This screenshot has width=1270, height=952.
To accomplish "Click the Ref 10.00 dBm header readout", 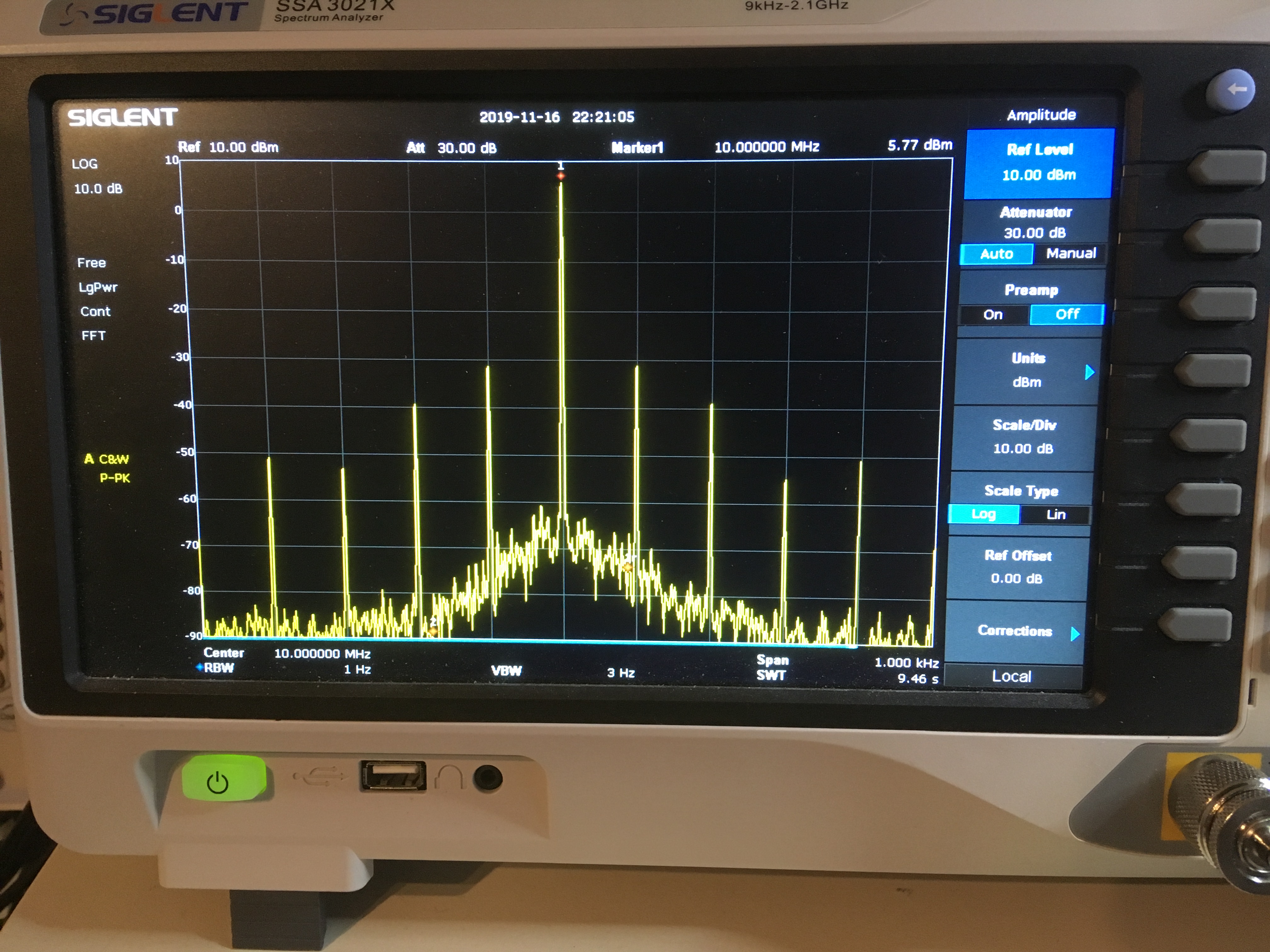I will tap(228, 147).
